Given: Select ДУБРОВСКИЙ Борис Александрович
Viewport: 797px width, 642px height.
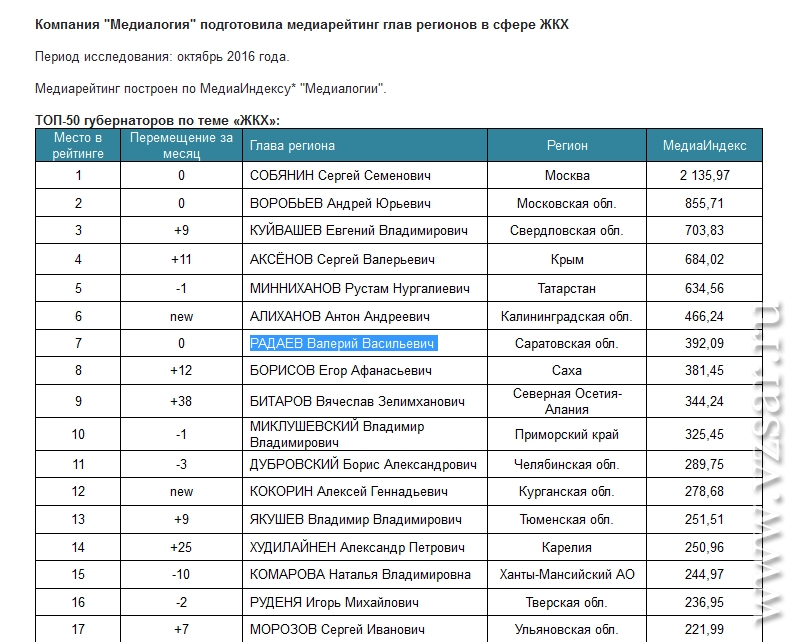Looking at the screenshot, I should [x=363, y=464].
